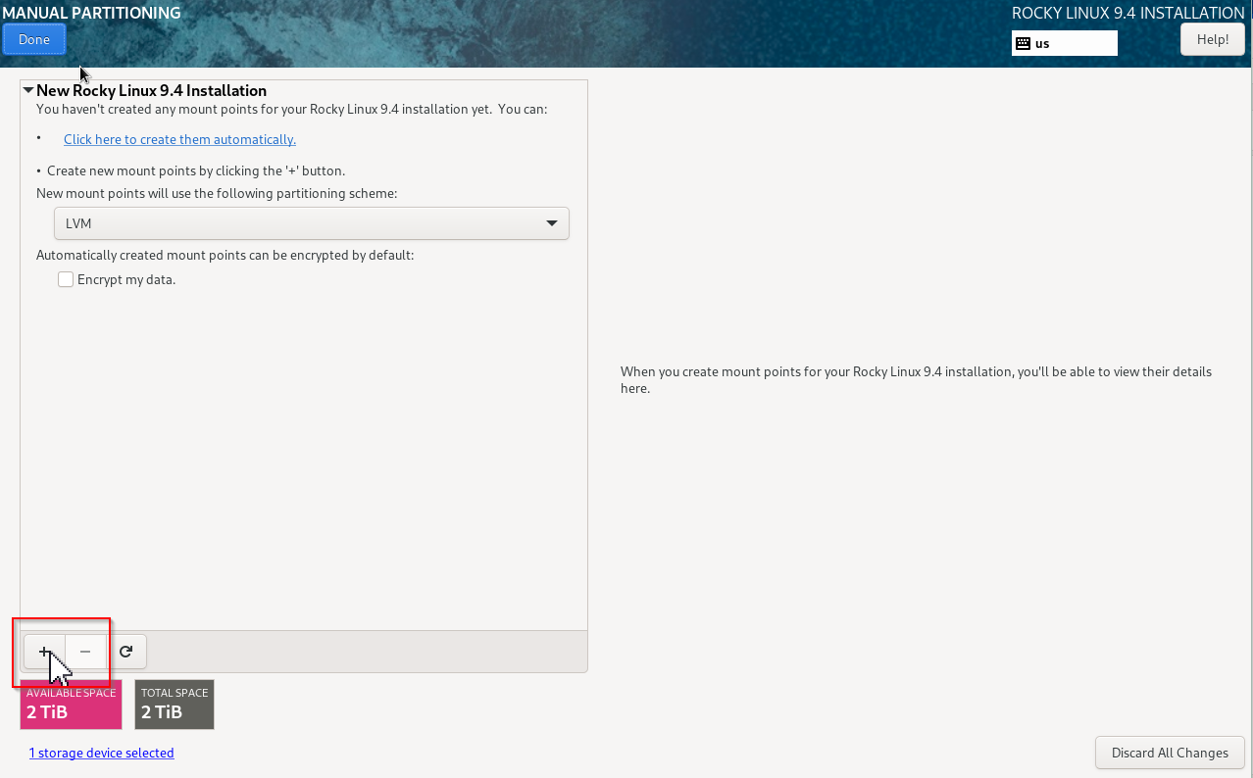This screenshot has width=1253, height=778.
Task: Click the gray Total Space 2 TiB box
Action: (174, 705)
